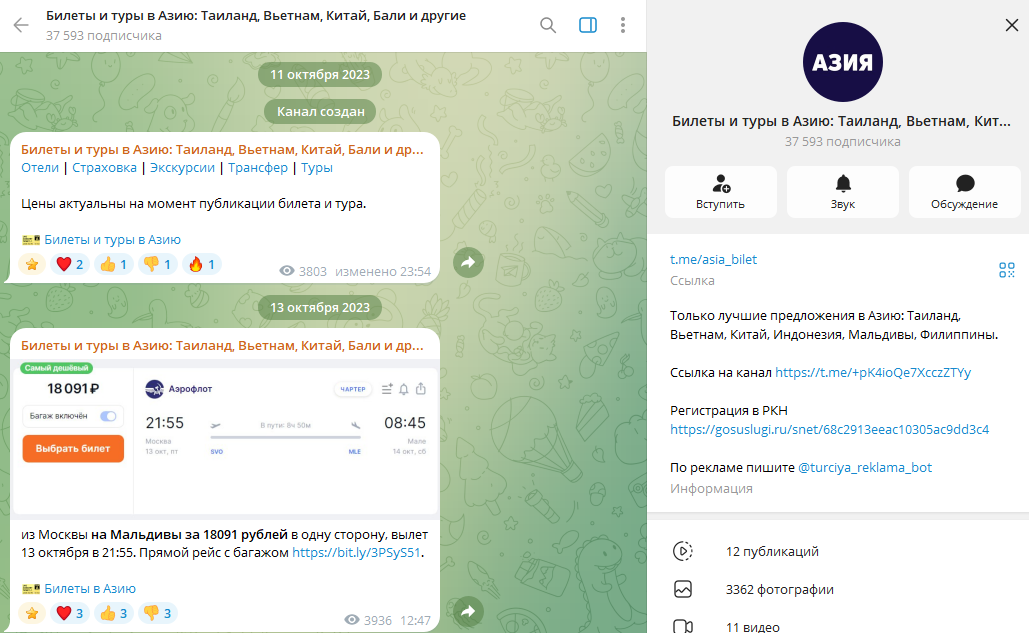Show QR code for channel link
The height and width of the screenshot is (633, 1029).
1006,270
